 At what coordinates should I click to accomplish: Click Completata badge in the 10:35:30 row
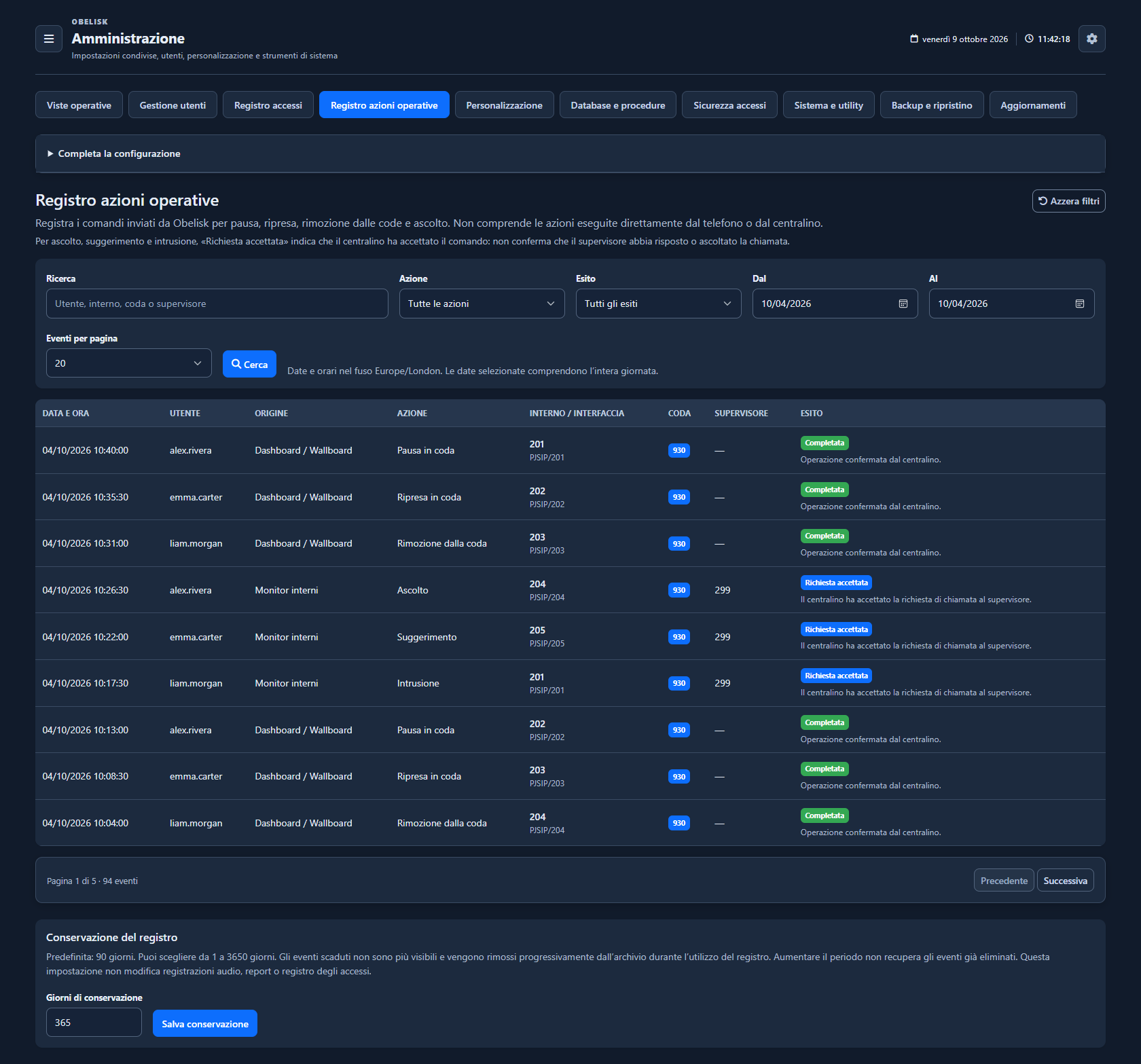(x=825, y=490)
